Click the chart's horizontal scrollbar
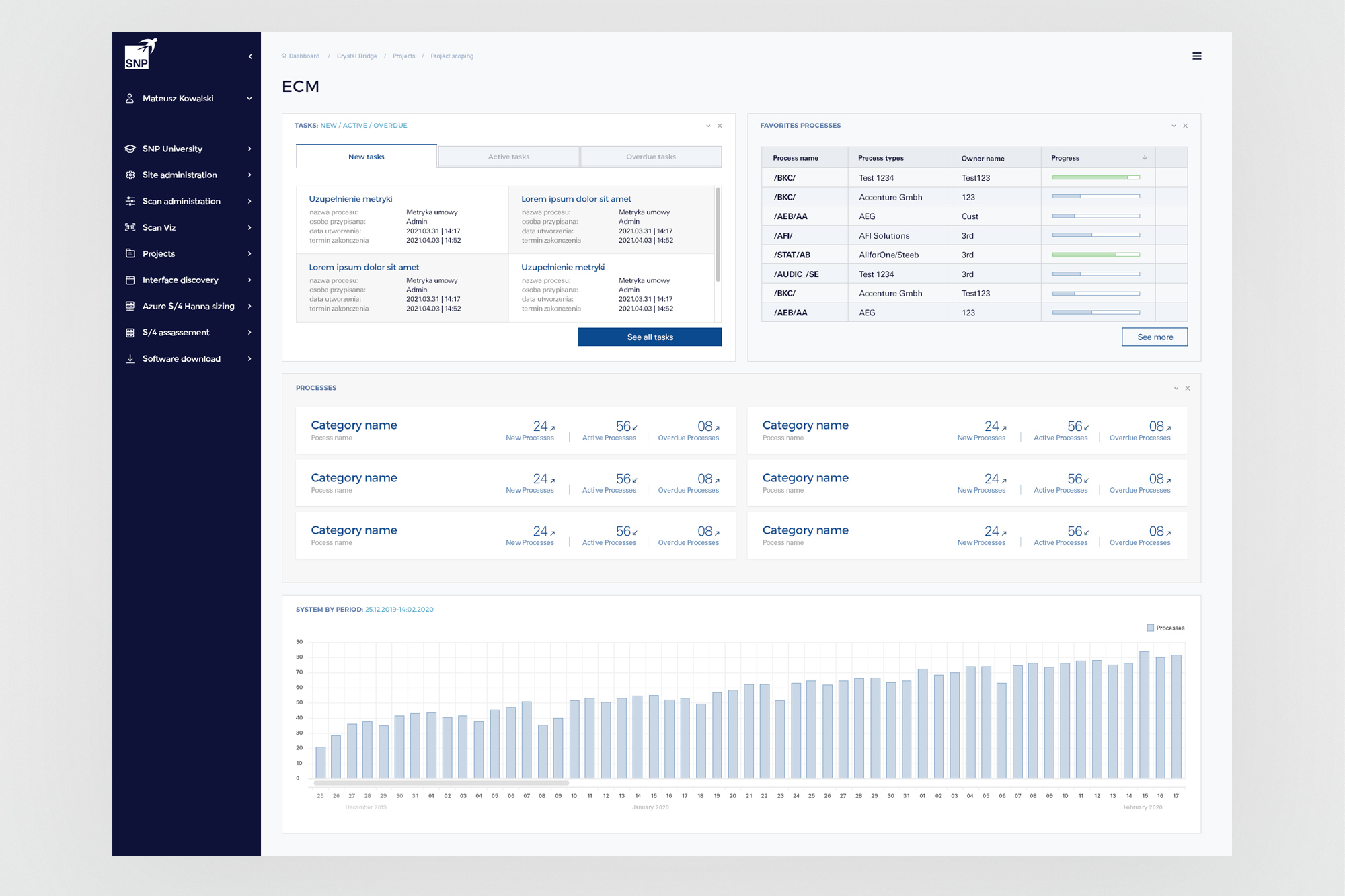Image resolution: width=1345 pixels, height=896 pixels. pos(441,783)
